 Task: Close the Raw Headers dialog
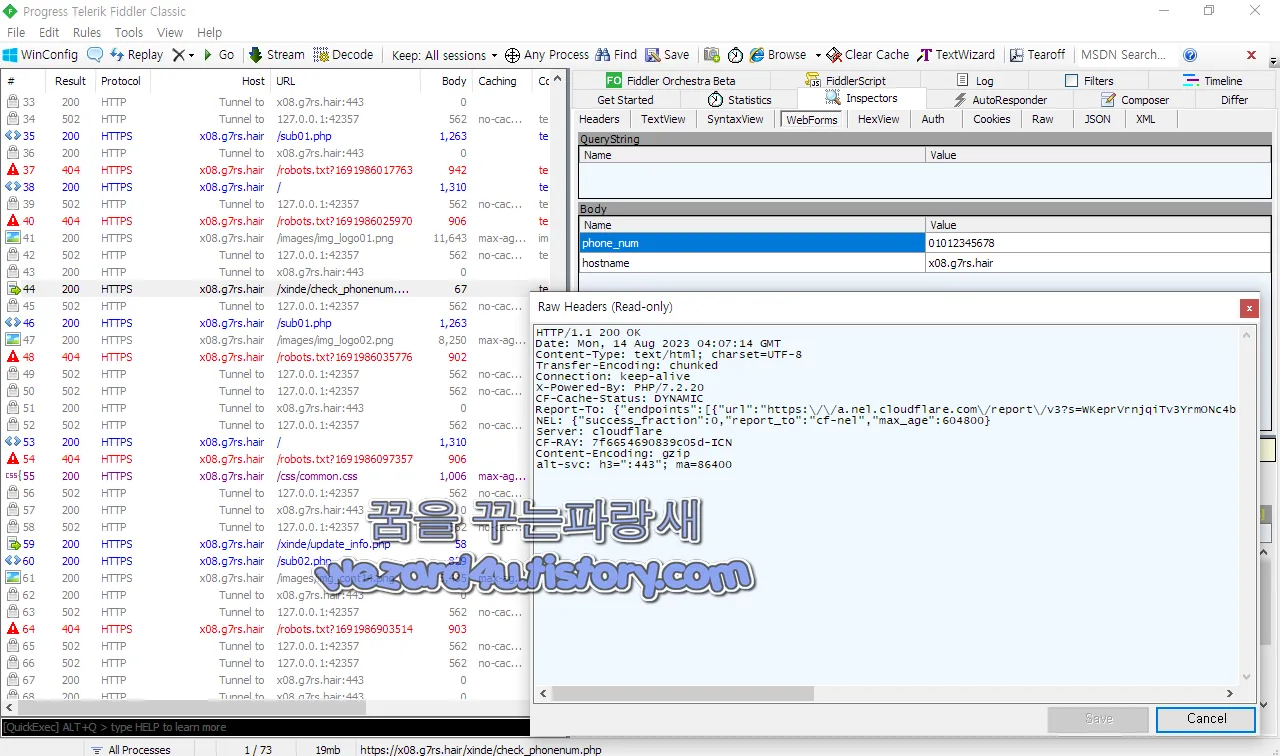point(1248,308)
